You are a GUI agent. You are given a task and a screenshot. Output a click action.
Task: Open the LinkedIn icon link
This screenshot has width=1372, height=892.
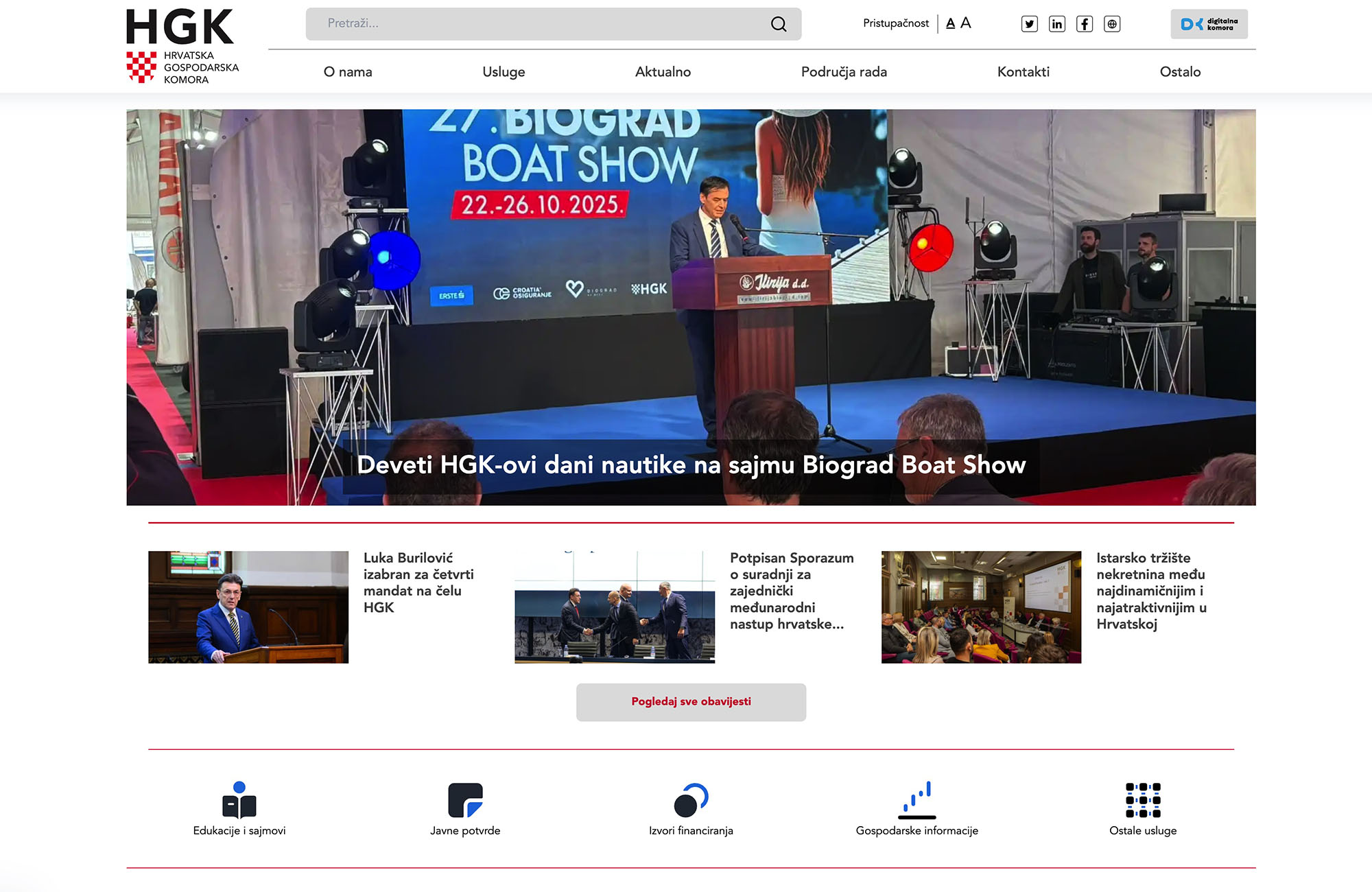[x=1056, y=24]
